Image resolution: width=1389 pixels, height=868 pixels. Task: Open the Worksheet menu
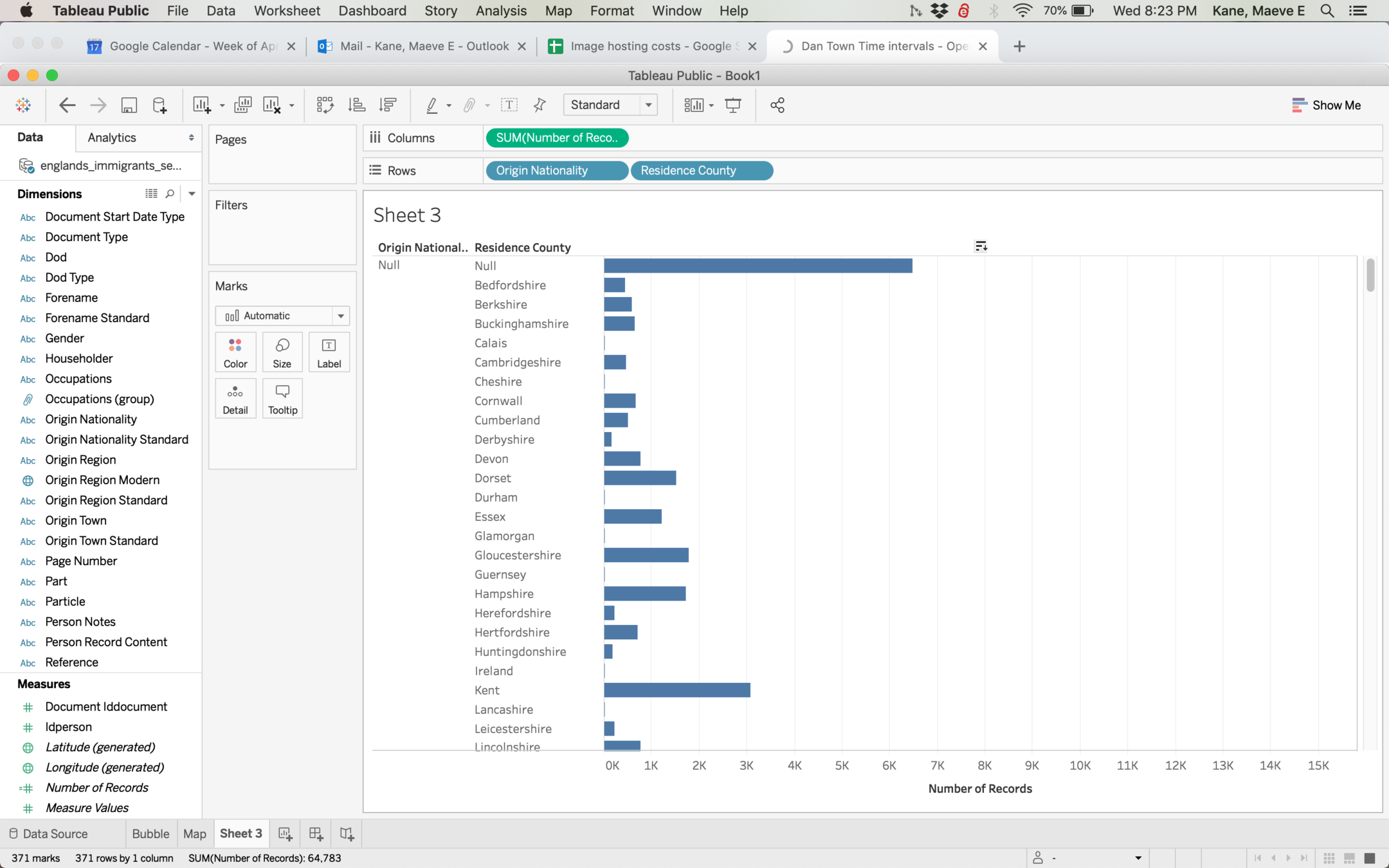[x=287, y=11]
